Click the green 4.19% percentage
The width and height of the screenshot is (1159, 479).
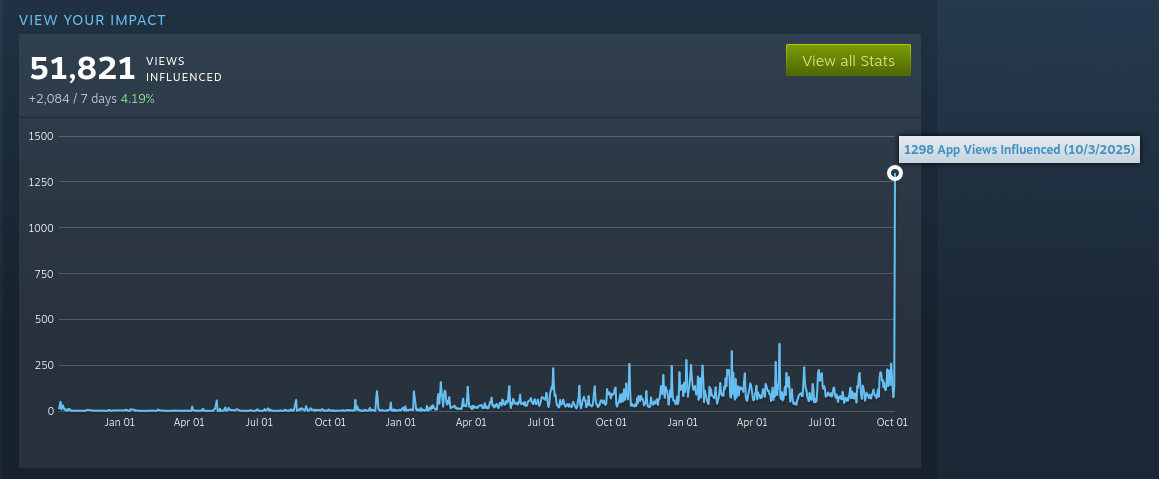coord(137,98)
